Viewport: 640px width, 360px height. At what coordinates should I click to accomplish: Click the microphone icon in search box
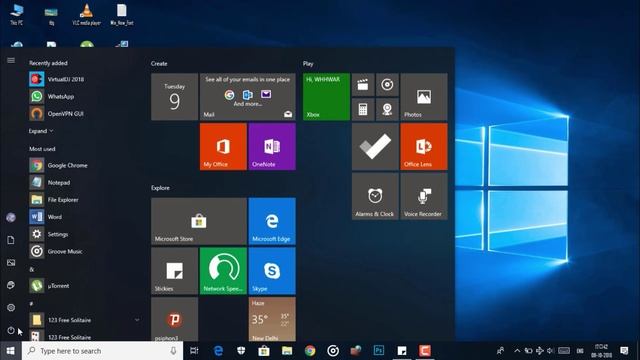(173, 351)
